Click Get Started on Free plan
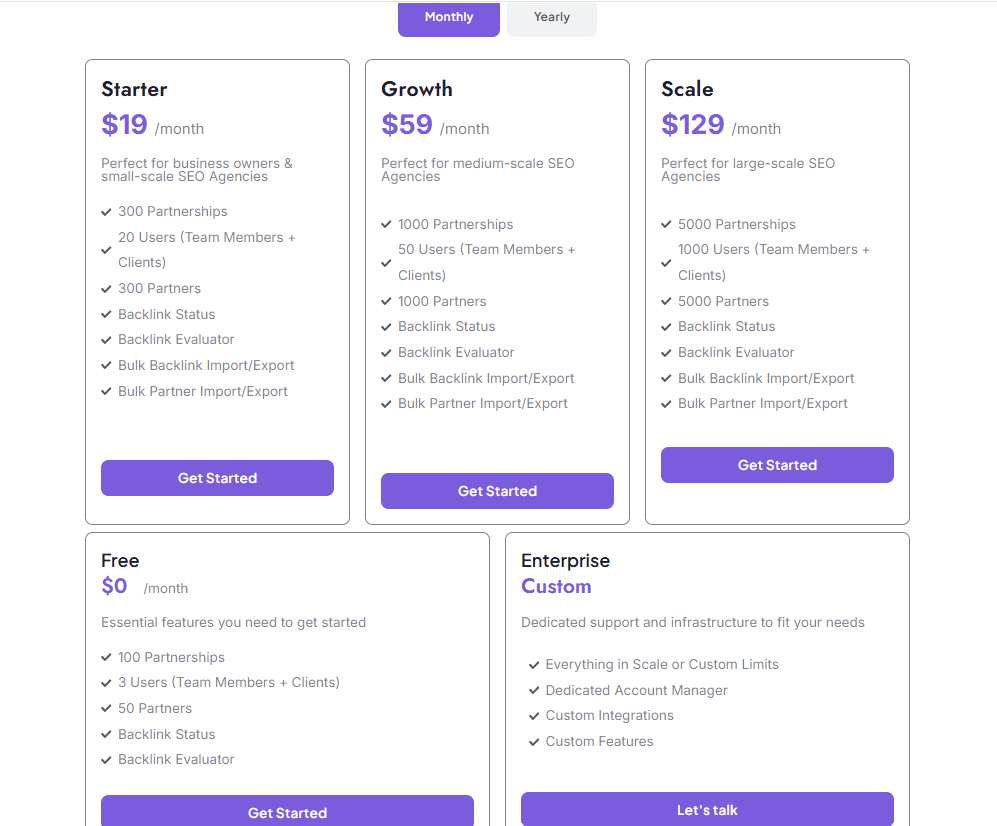 [x=287, y=811]
